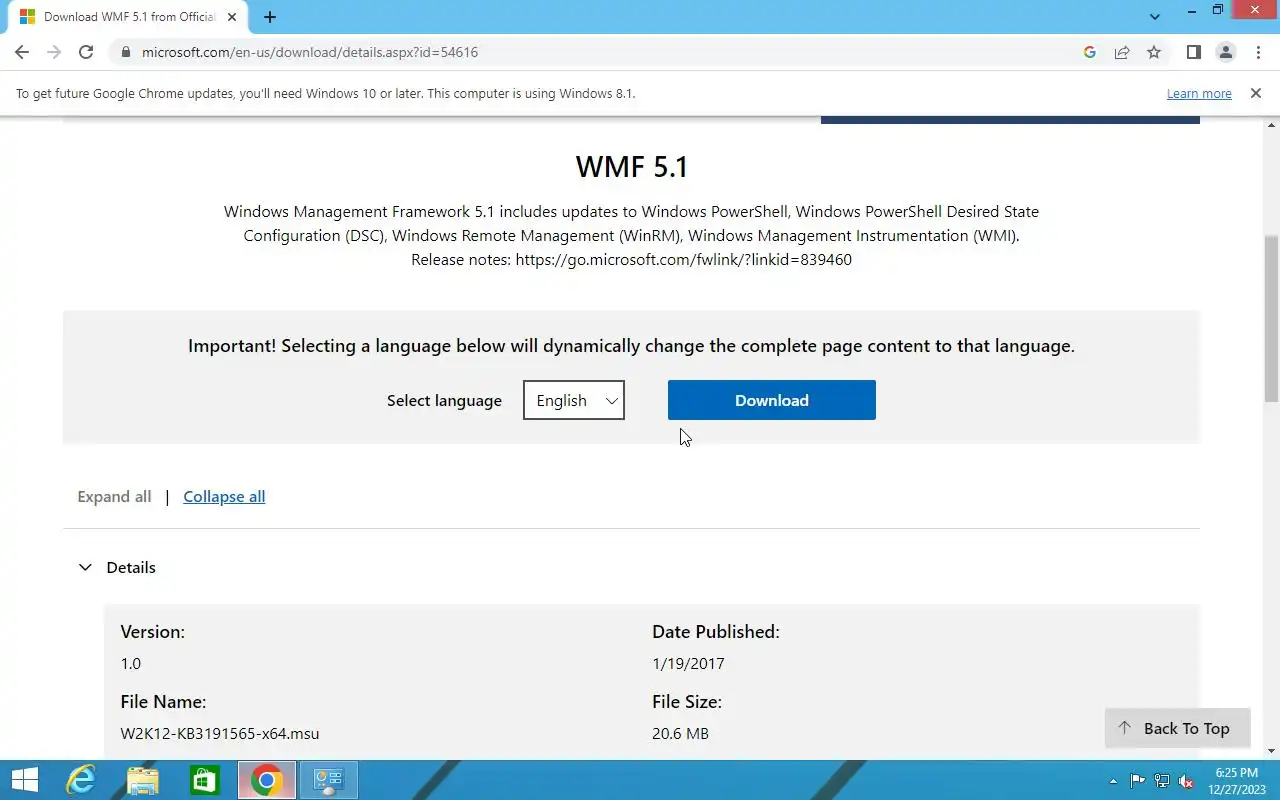The image size is (1280, 800).
Task: Click the Google icon in address bar
Action: point(1090,52)
